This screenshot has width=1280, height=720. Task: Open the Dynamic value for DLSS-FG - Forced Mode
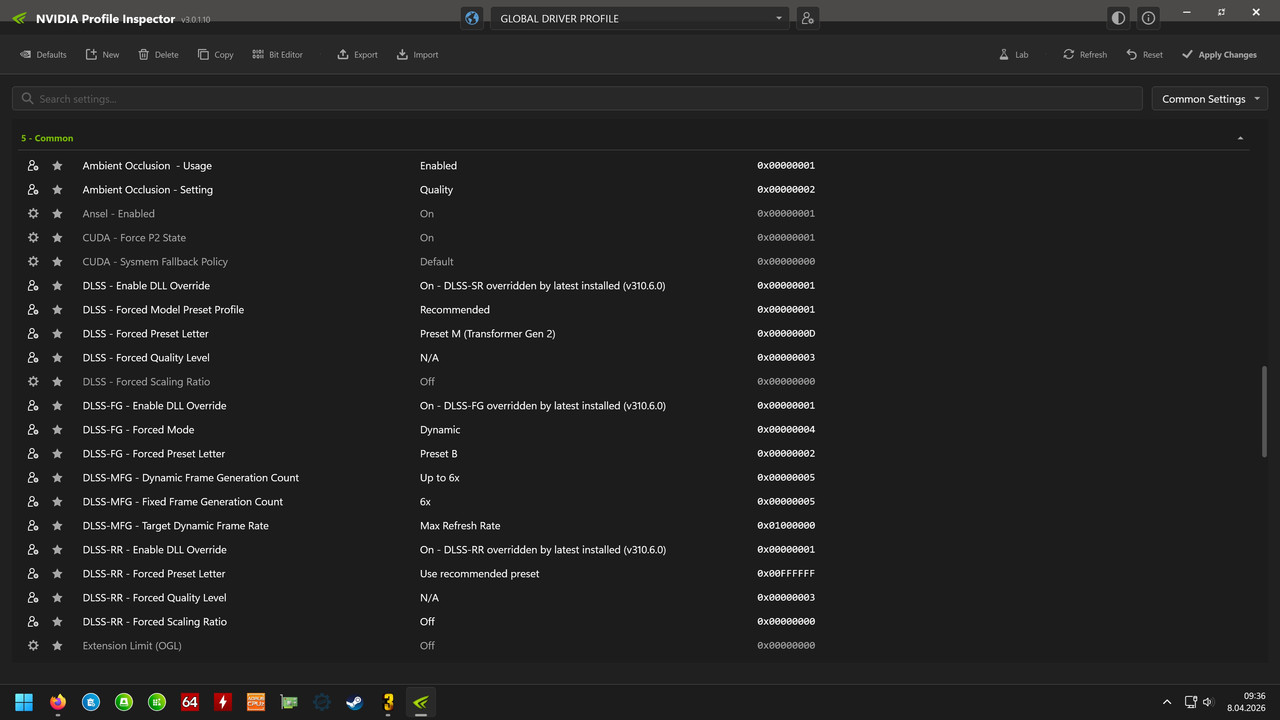click(x=440, y=430)
